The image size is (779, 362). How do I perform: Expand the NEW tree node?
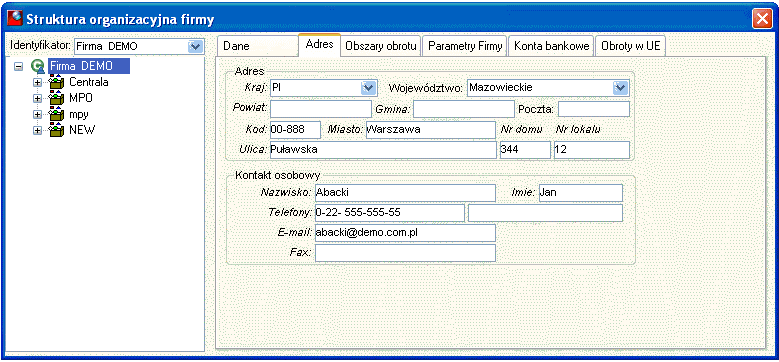click(x=37, y=130)
